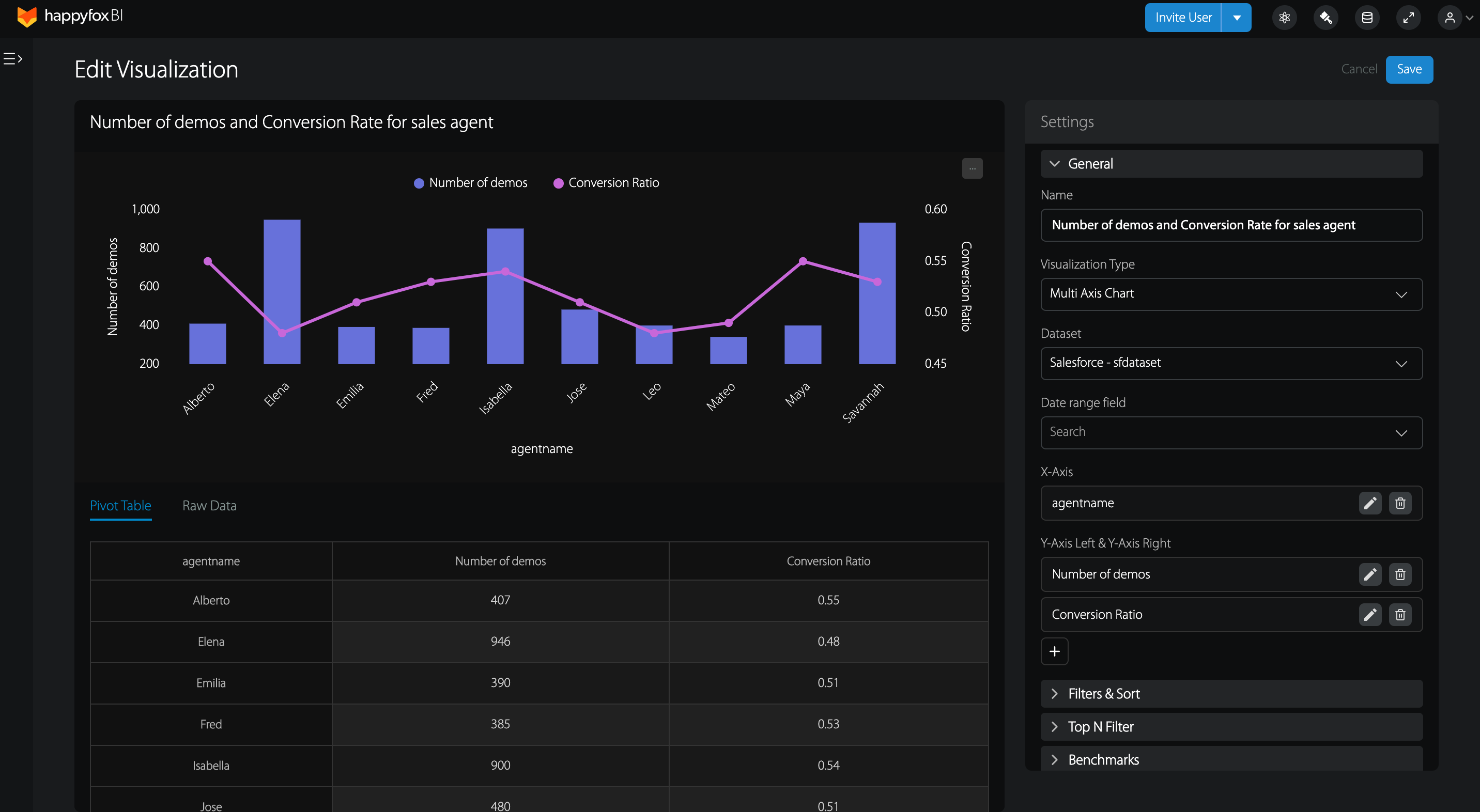Delete the agentname X-Axis field
This screenshot has width=1480, height=812.
coord(1400,503)
